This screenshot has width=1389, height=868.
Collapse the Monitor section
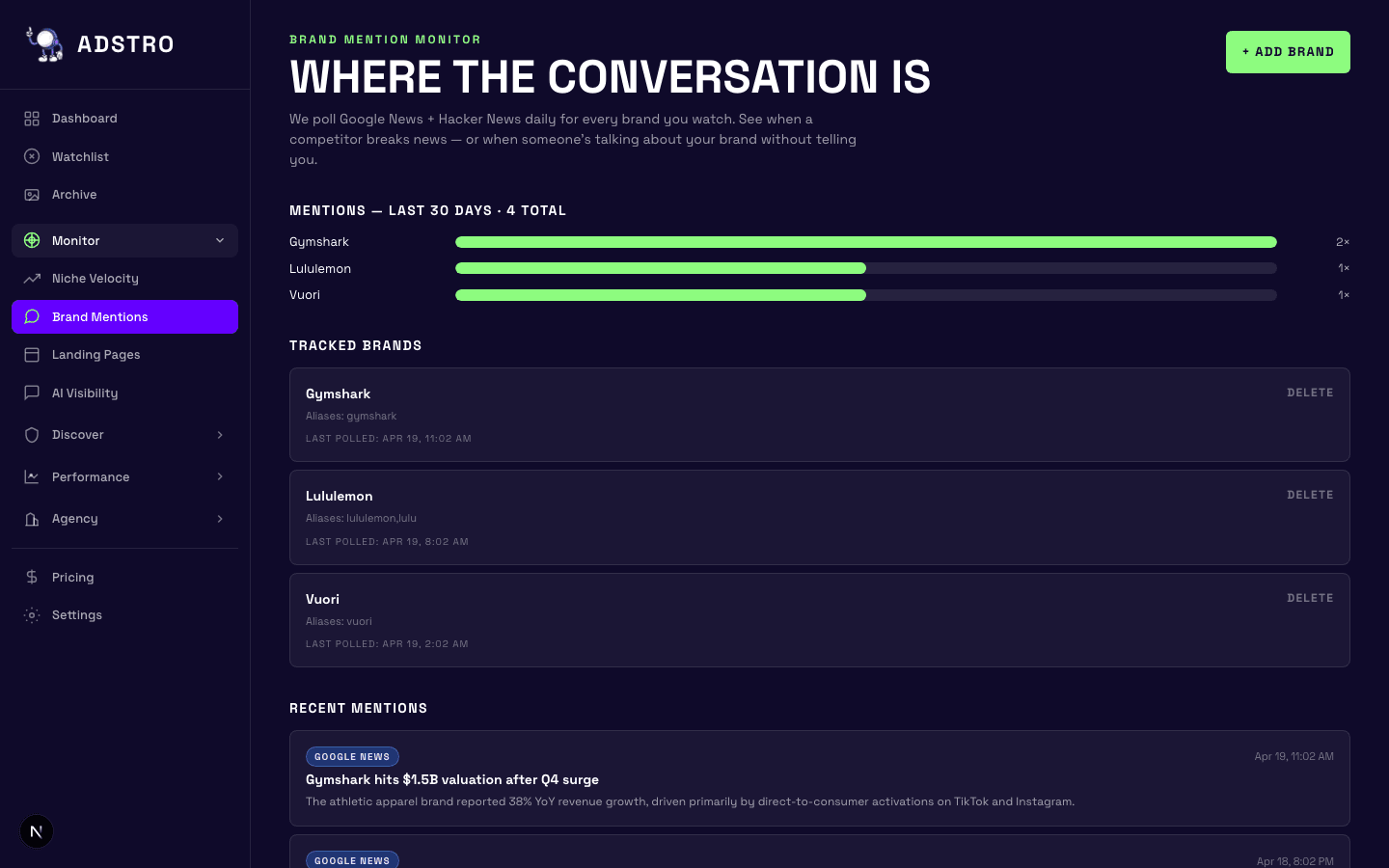(x=220, y=240)
